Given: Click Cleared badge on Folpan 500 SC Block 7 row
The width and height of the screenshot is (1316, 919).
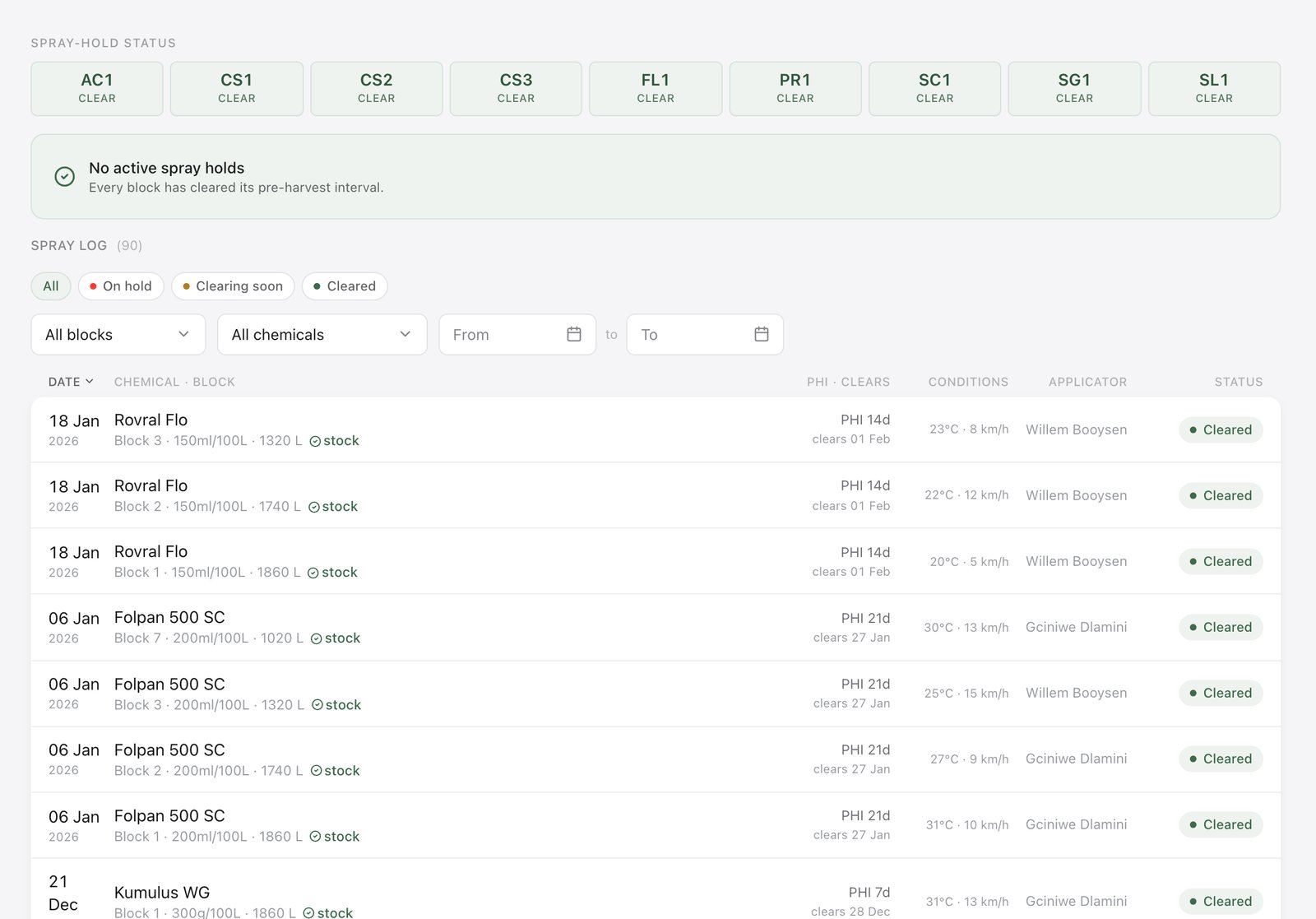Looking at the screenshot, I should pyautogui.click(x=1221, y=627).
